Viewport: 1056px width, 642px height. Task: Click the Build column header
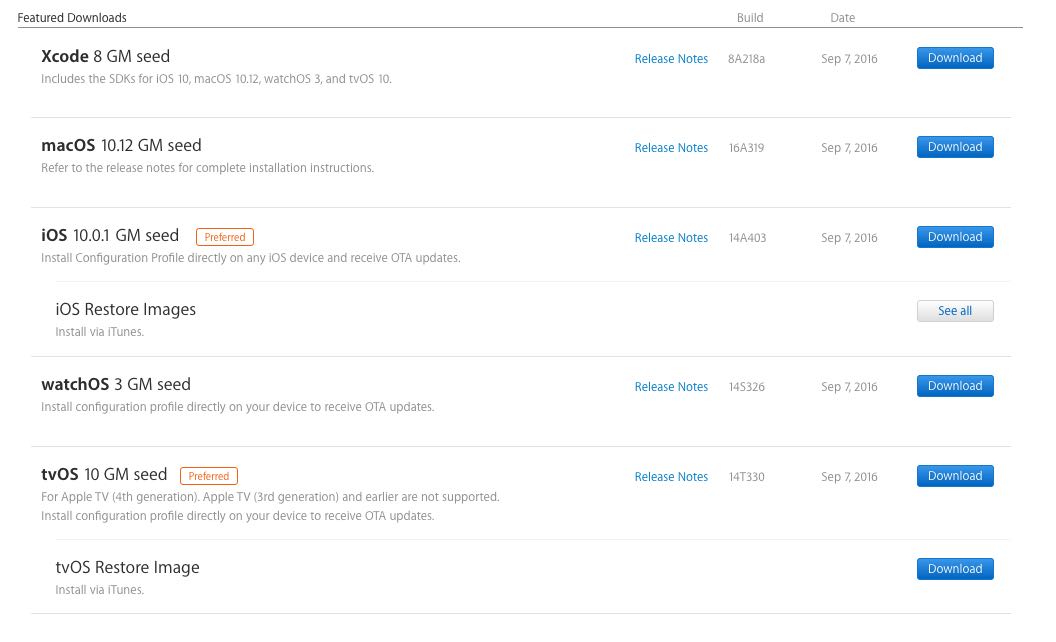tap(750, 18)
